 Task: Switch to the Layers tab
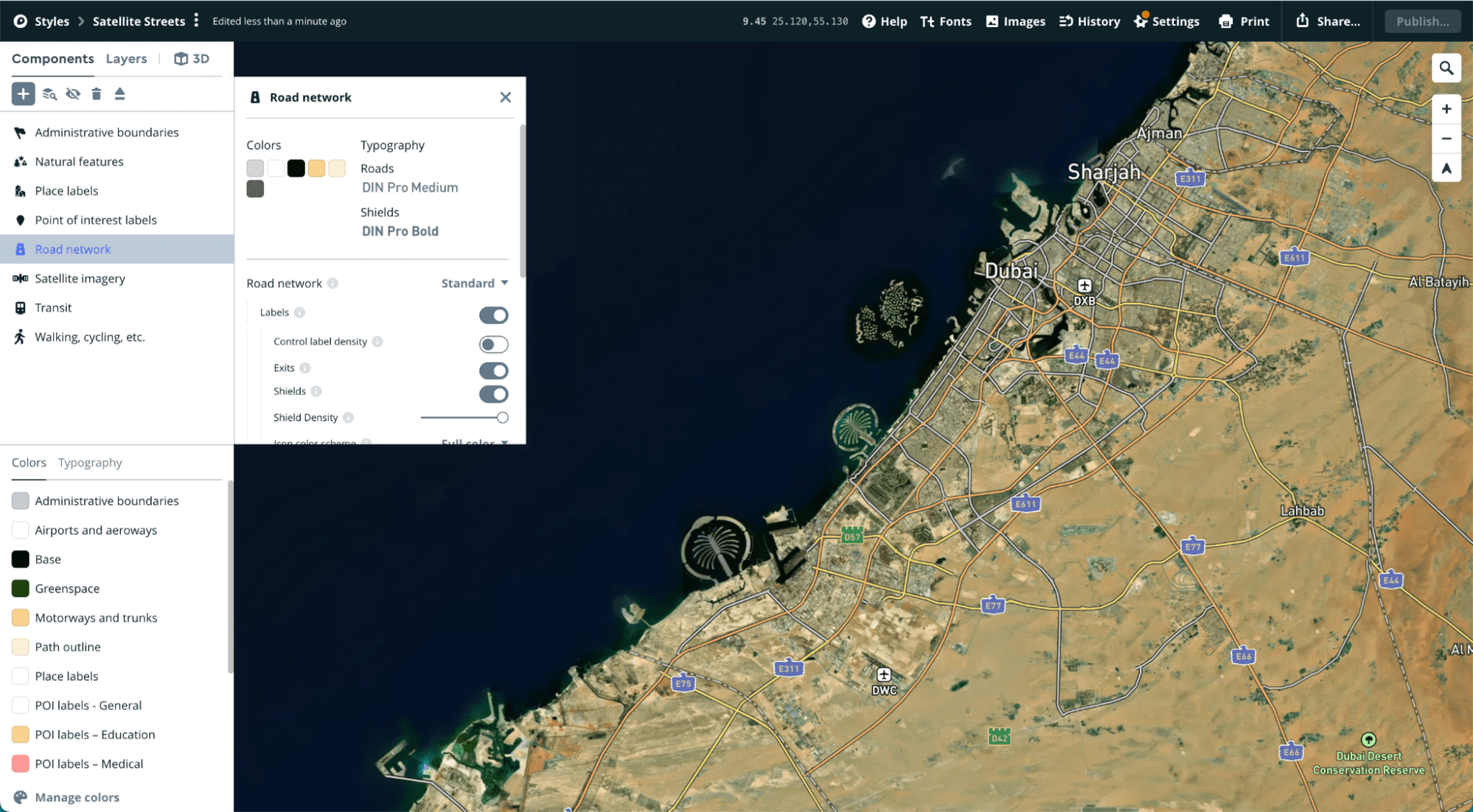[x=126, y=59]
